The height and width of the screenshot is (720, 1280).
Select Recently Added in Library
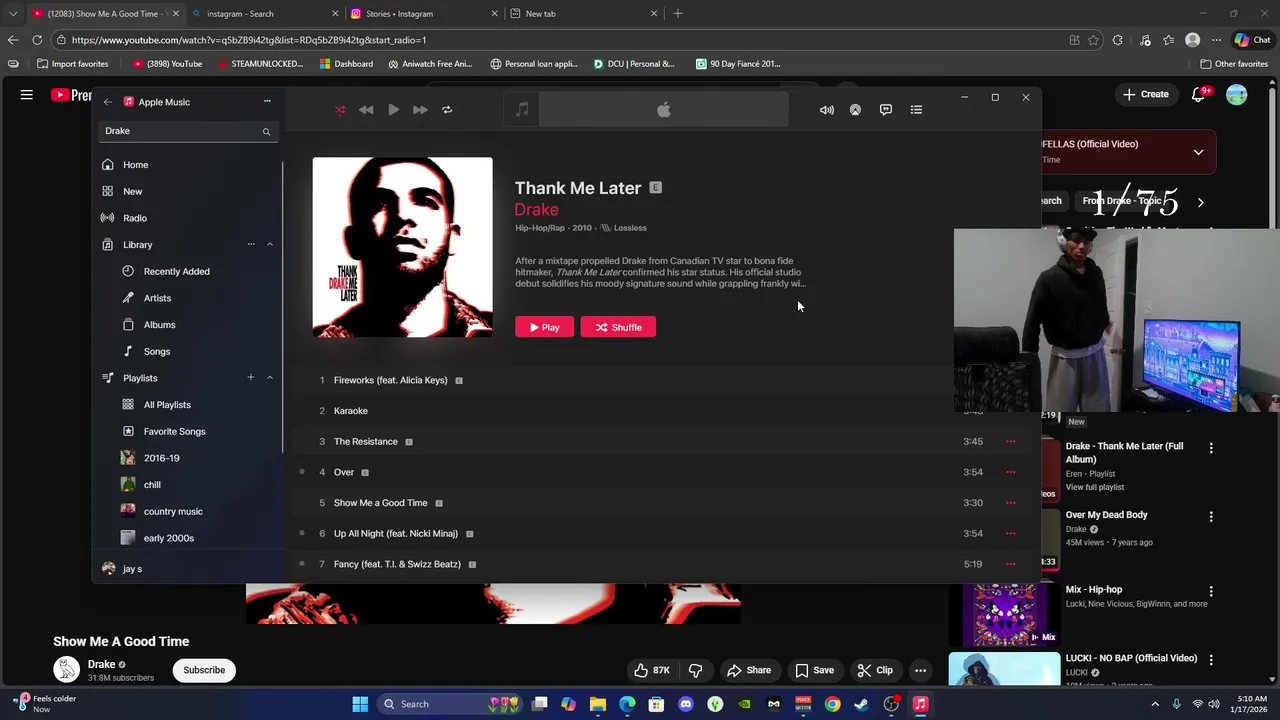click(x=176, y=271)
